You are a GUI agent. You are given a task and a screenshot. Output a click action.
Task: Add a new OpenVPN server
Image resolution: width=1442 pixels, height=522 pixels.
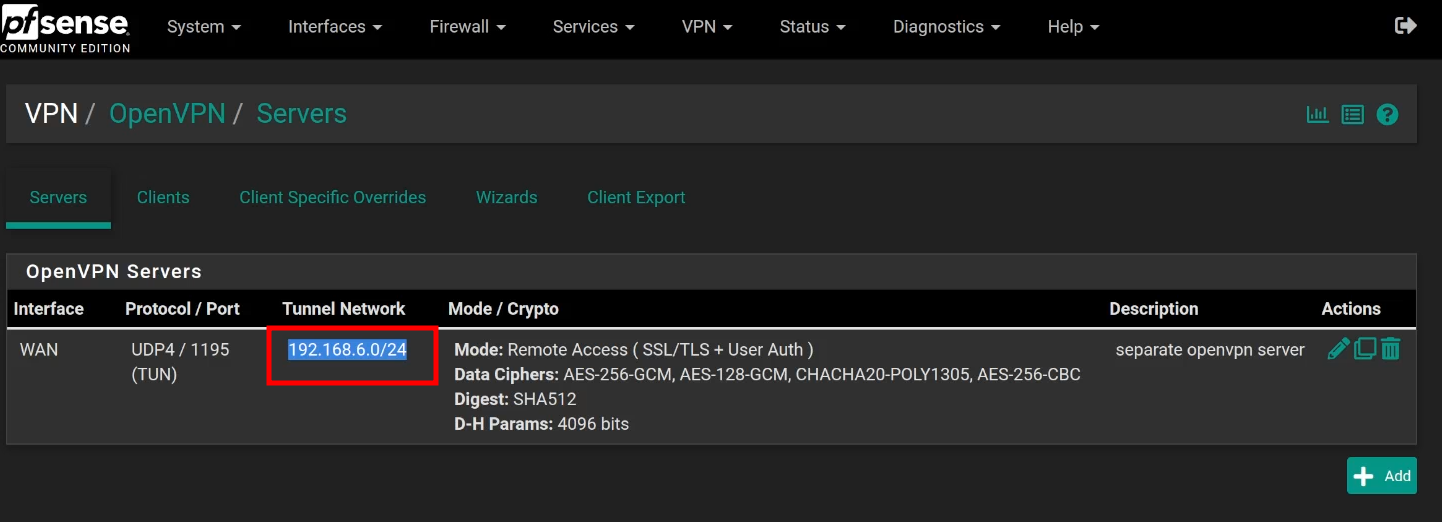[x=1382, y=476]
